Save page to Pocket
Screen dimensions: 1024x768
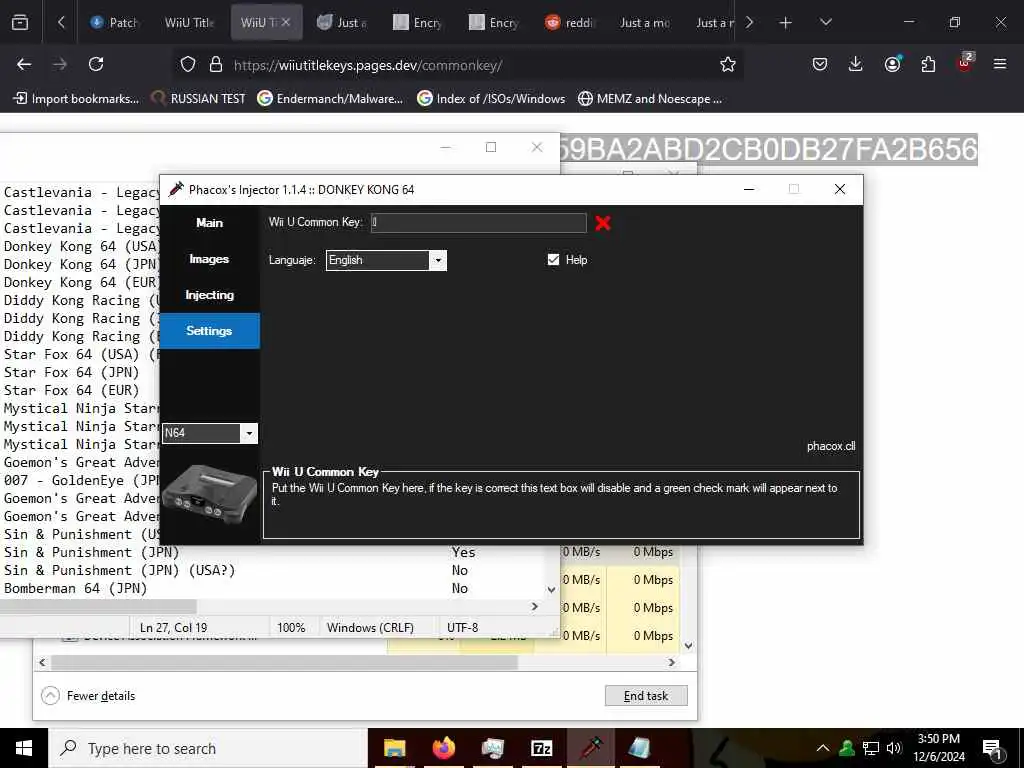point(820,65)
